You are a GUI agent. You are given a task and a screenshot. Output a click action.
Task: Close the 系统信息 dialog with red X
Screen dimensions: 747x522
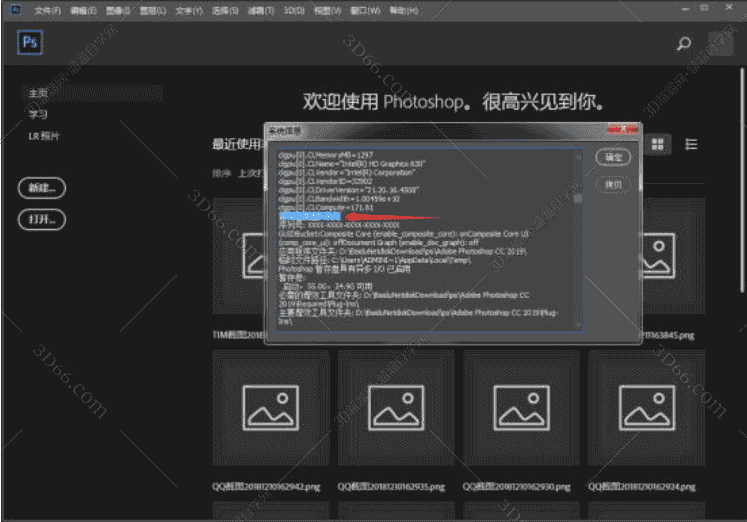629,130
